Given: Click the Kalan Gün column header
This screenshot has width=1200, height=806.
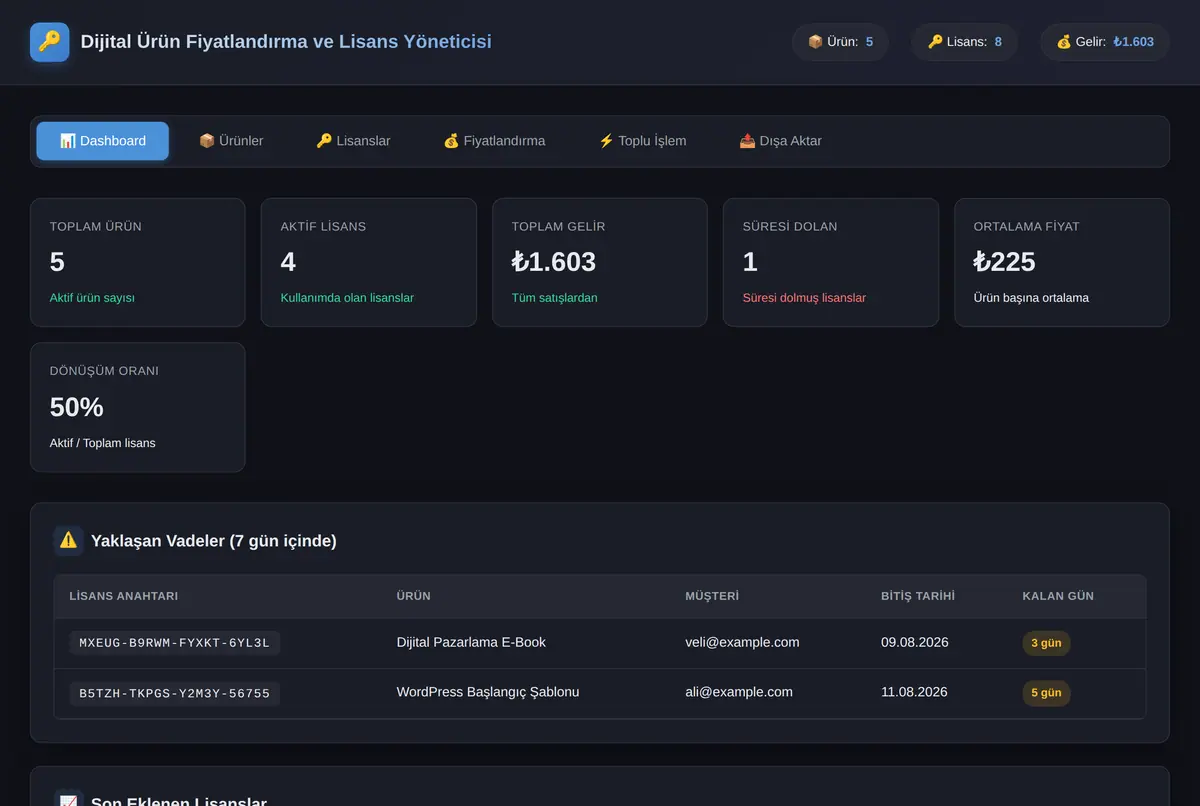Looking at the screenshot, I should 1058,596.
